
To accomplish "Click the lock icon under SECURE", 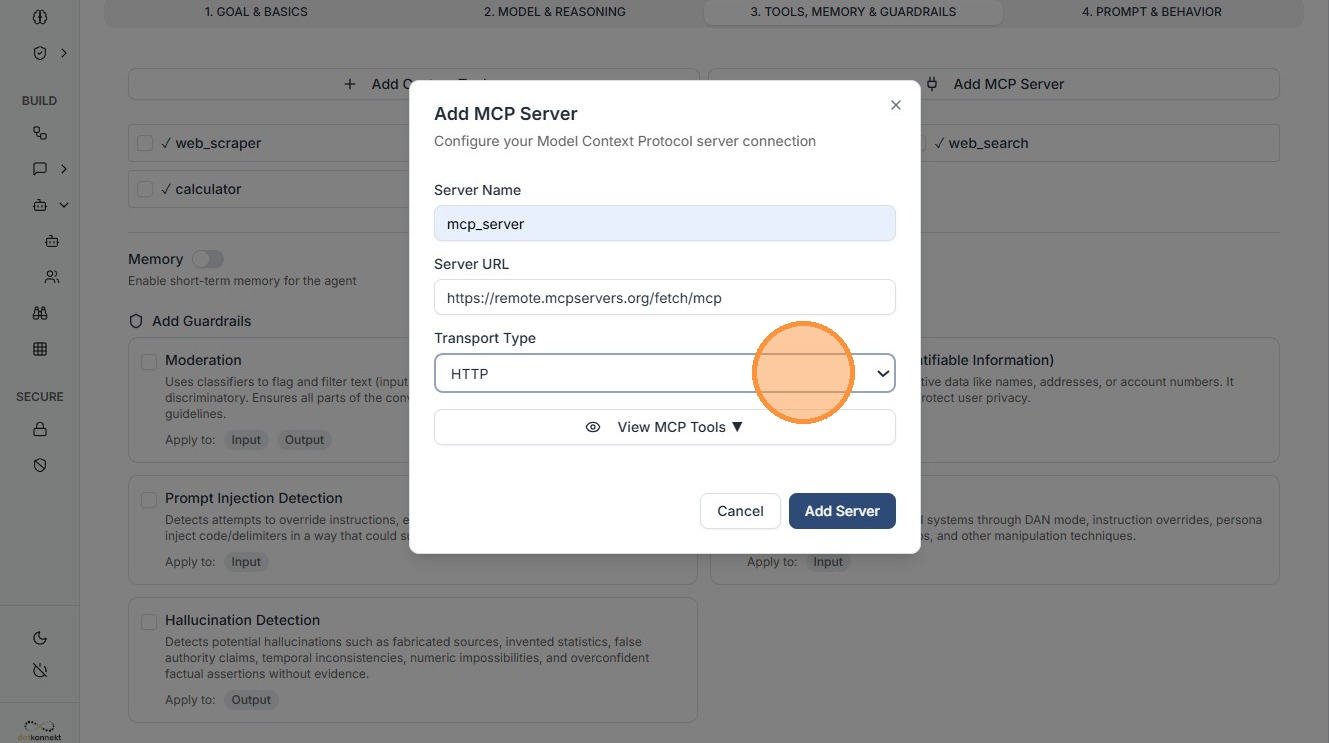I will coord(40,429).
